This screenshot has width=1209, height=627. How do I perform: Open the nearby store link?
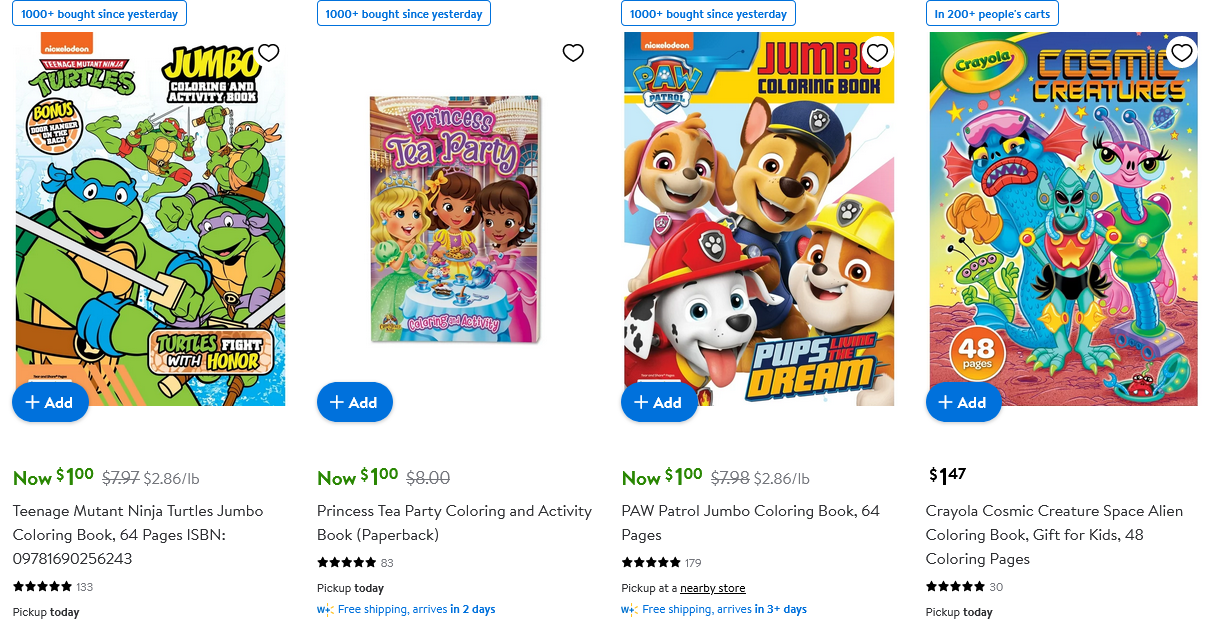click(x=712, y=588)
